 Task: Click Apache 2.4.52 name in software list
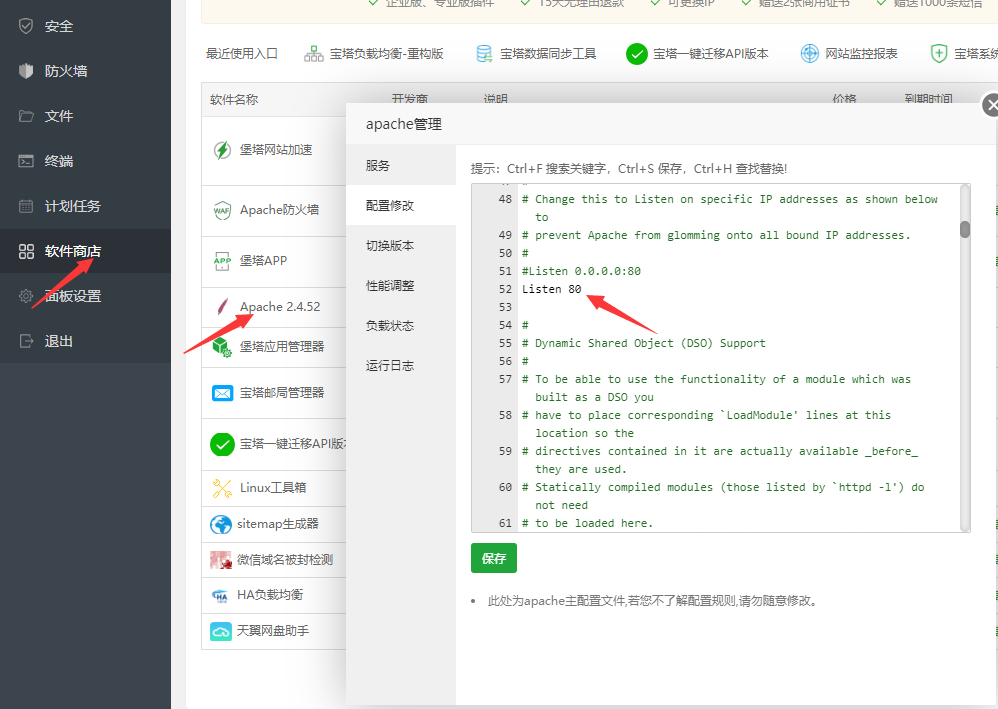point(280,307)
